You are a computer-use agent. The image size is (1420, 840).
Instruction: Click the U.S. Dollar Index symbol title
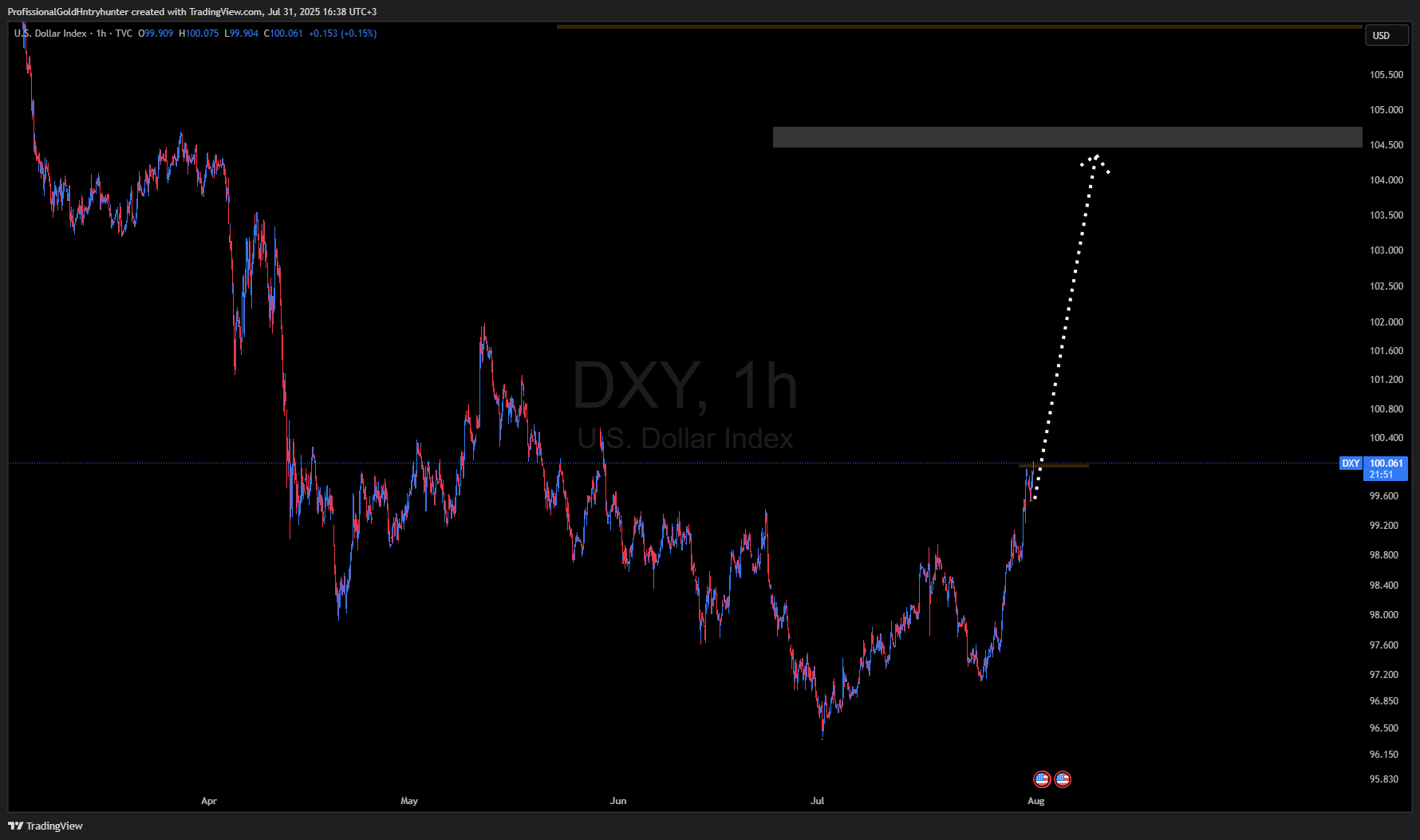(50, 34)
